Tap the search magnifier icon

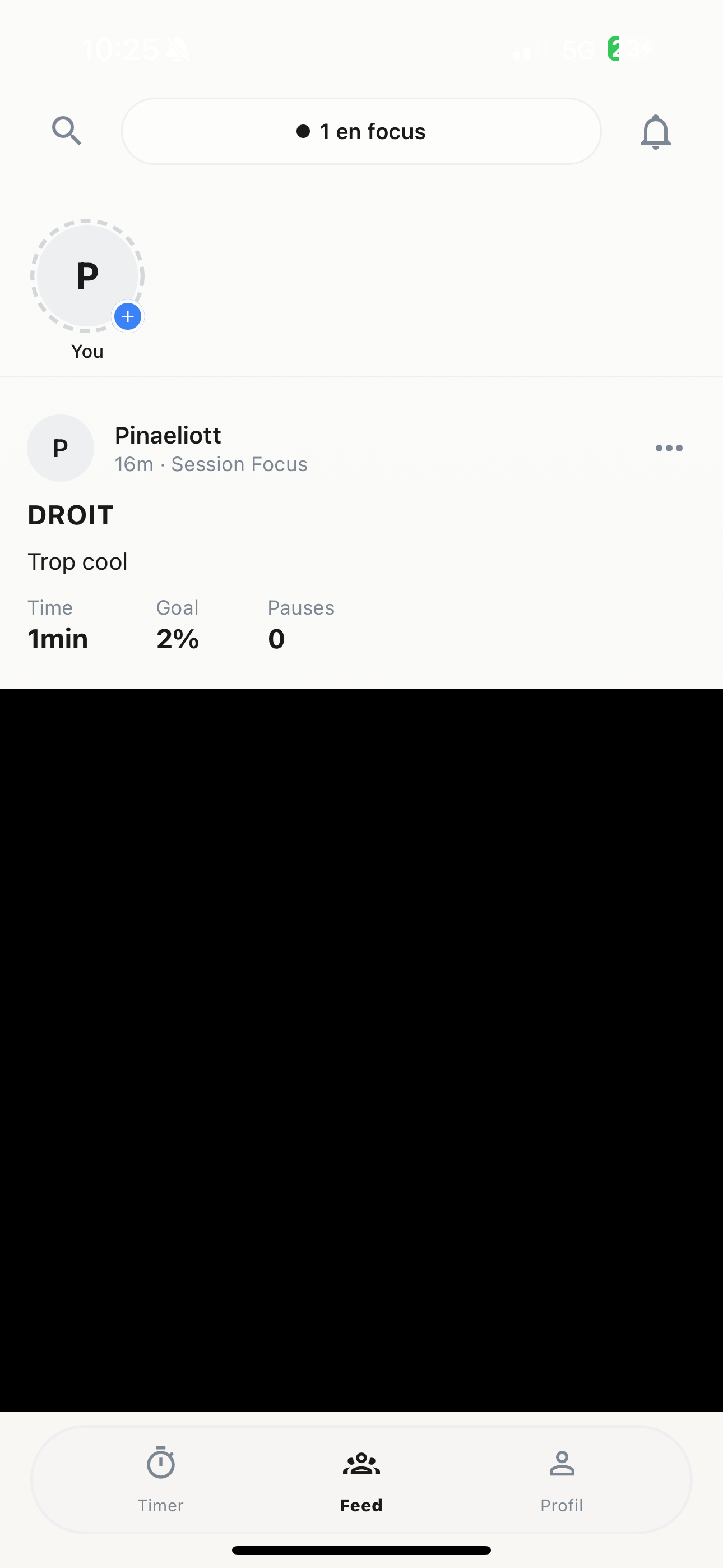click(66, 131)
